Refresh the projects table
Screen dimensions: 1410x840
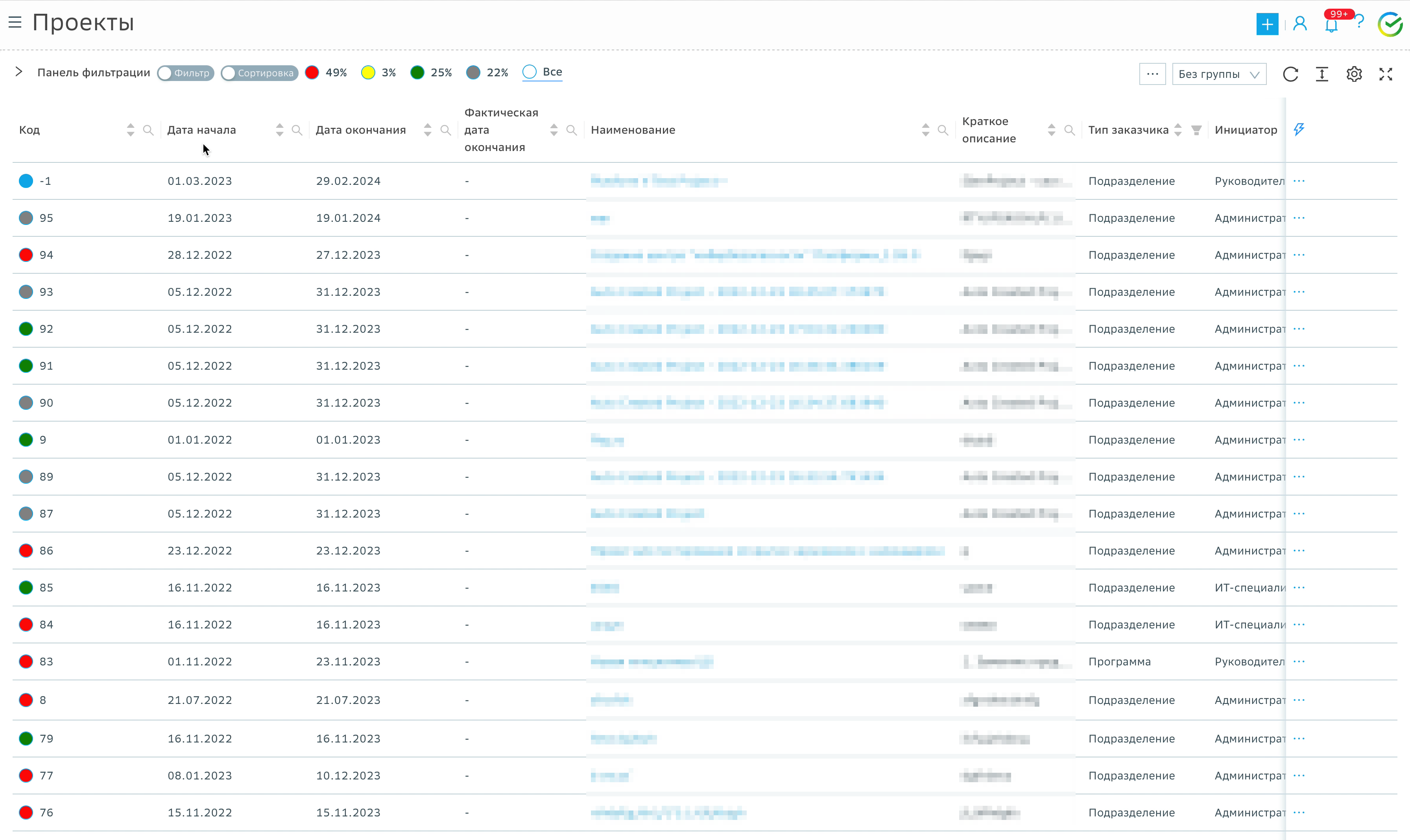click(1291, 74)
